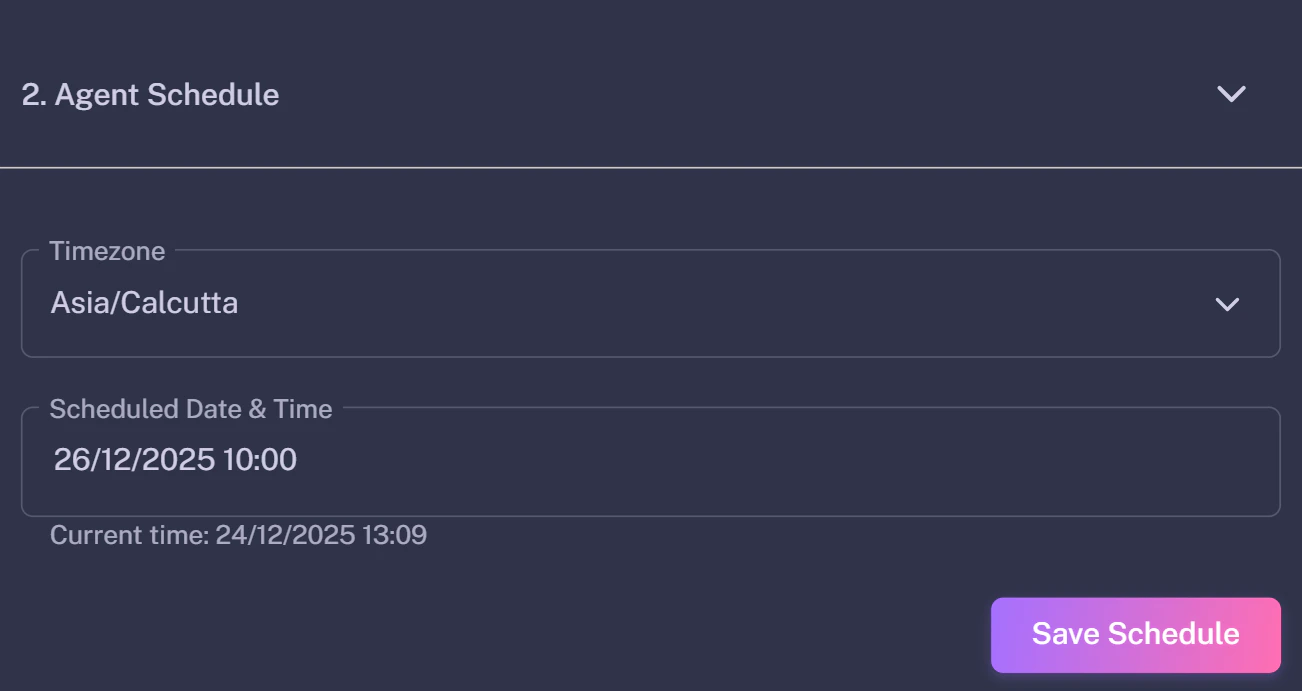Open the date picker via the schedule field
1302x691 pixels.
(x=650, y=460)
